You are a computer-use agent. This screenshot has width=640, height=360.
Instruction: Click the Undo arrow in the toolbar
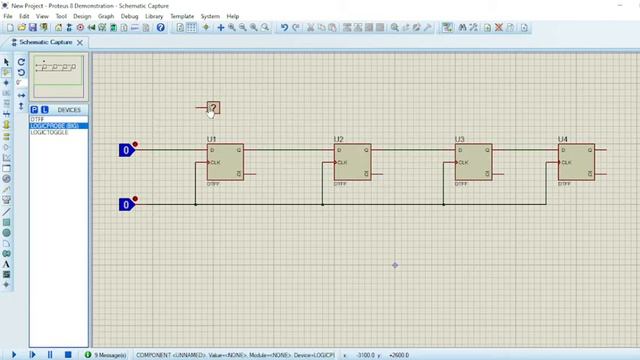(x=284, y=27)
